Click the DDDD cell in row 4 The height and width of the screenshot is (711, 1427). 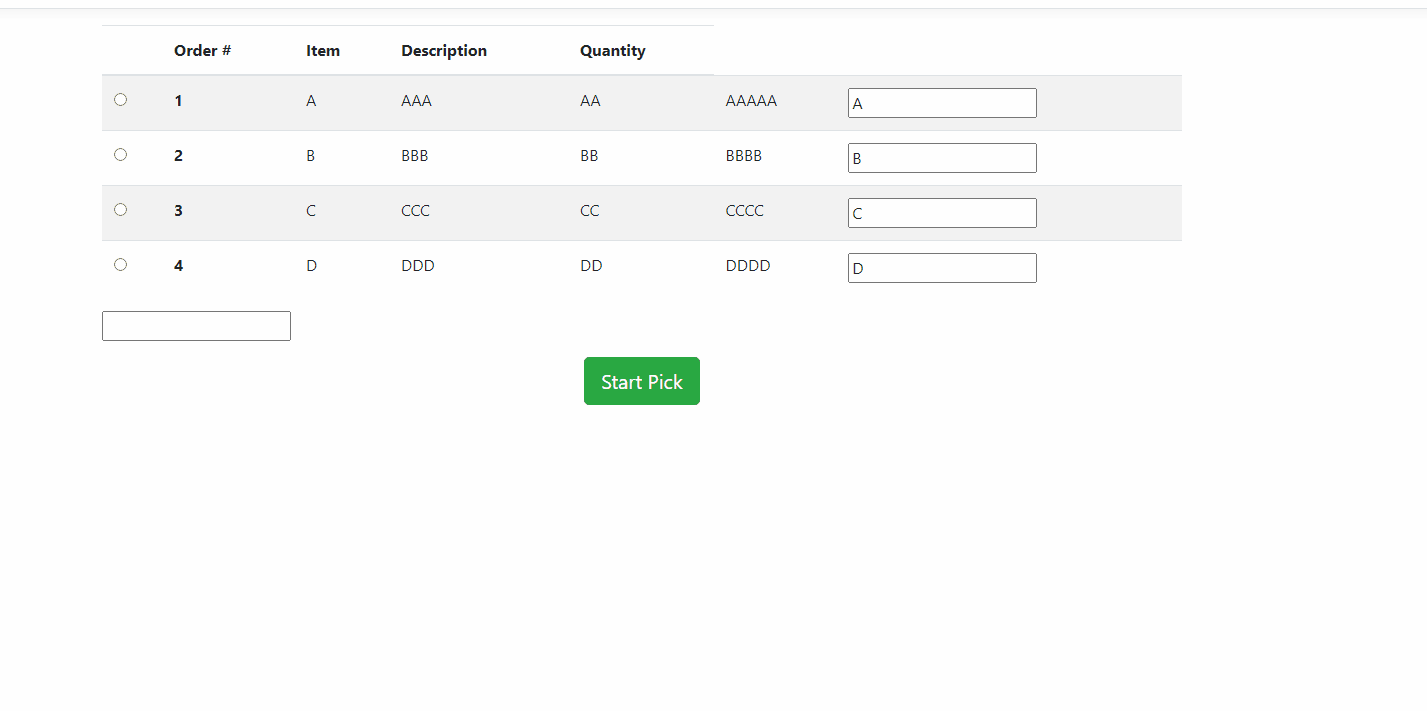[x=748, y=266]
